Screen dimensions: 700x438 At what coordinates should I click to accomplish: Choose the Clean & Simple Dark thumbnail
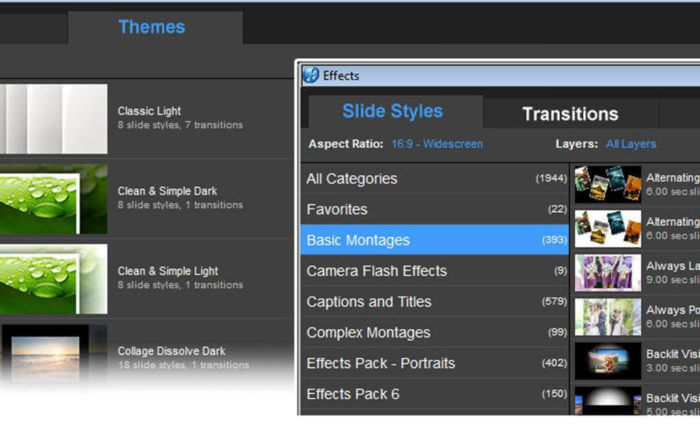coord(54,199)
